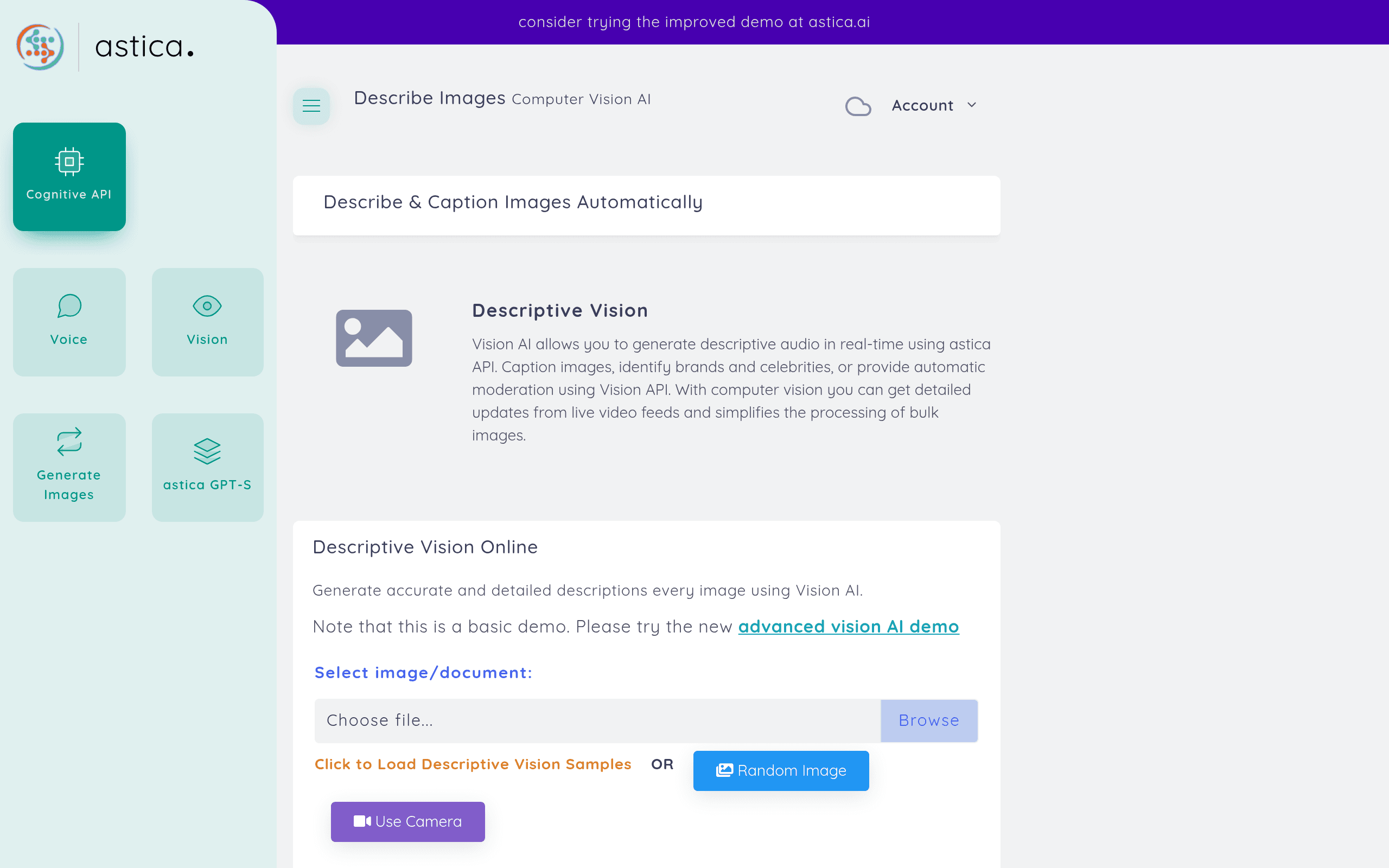Select the Voice speech bubble tile
The image size is (1389, 868).
[x=69, y=322]
